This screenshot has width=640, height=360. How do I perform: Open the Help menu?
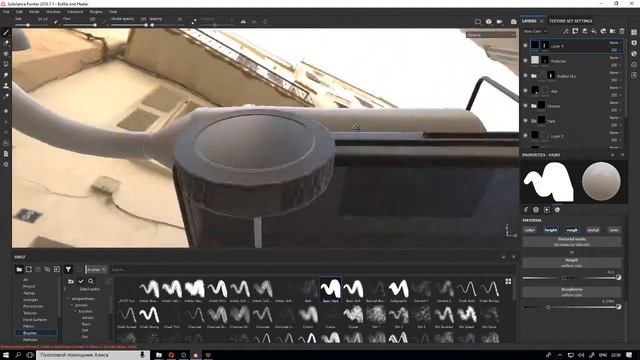pyautogui.click(x=113, y=12)
